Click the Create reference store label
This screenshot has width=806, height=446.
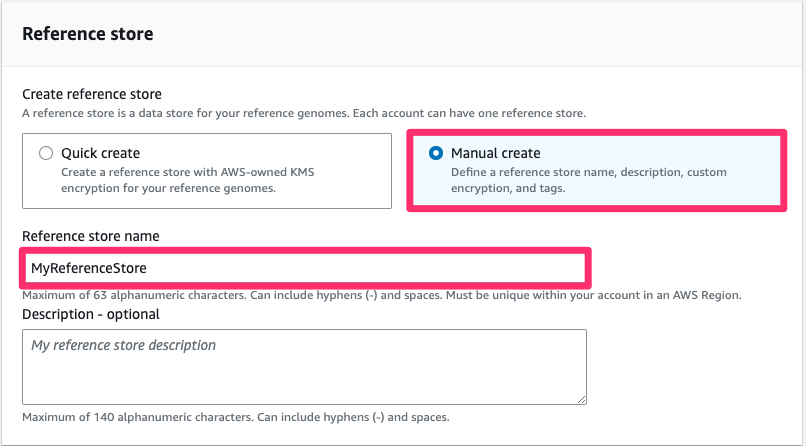[92, 94]
